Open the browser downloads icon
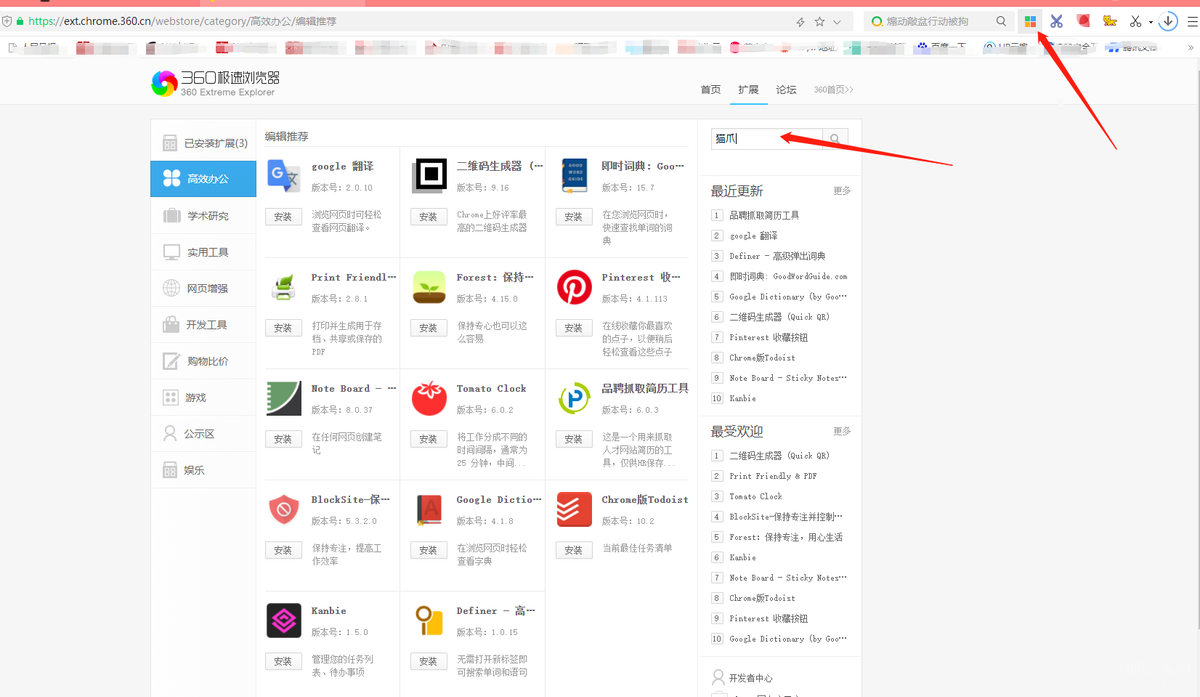This screenshot has height=697, width=1200. (1168, 21)
